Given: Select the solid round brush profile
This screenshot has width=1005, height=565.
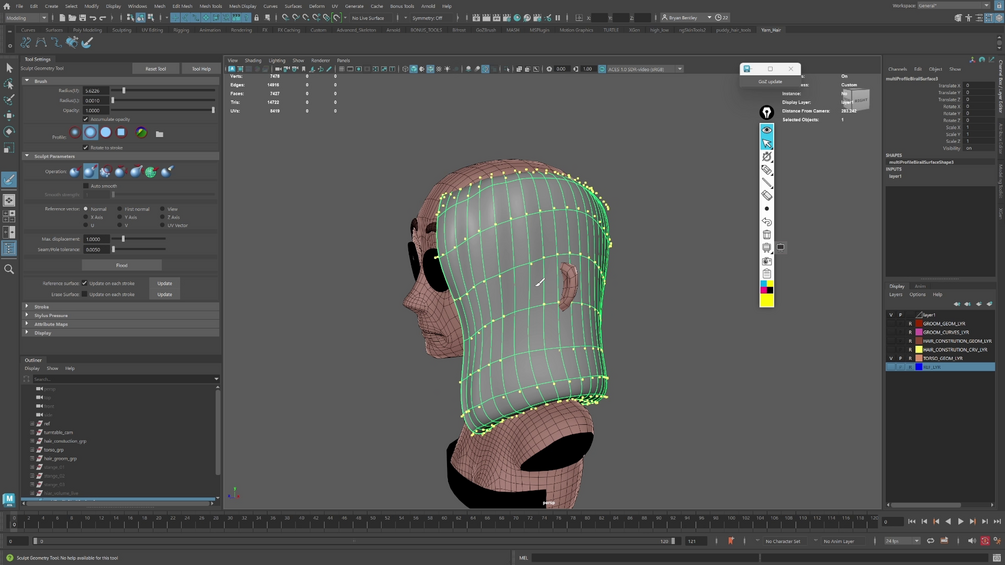Looking at the screenshot, I should point(106,133).
